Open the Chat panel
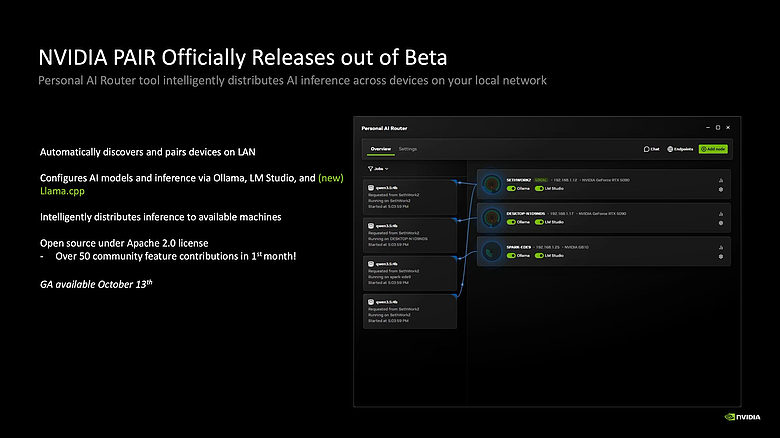 coord(651,149)
